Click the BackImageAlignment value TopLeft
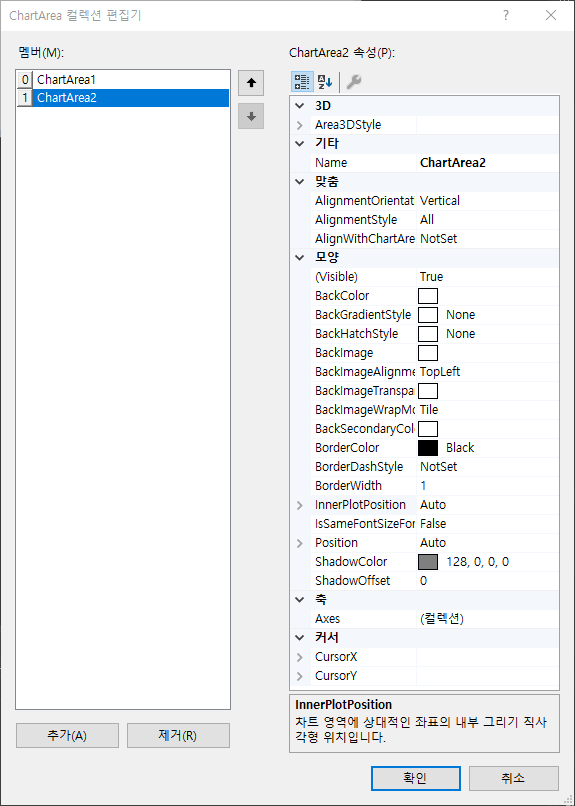The height and width of the screenshot is (806, 575). point(440,372)
